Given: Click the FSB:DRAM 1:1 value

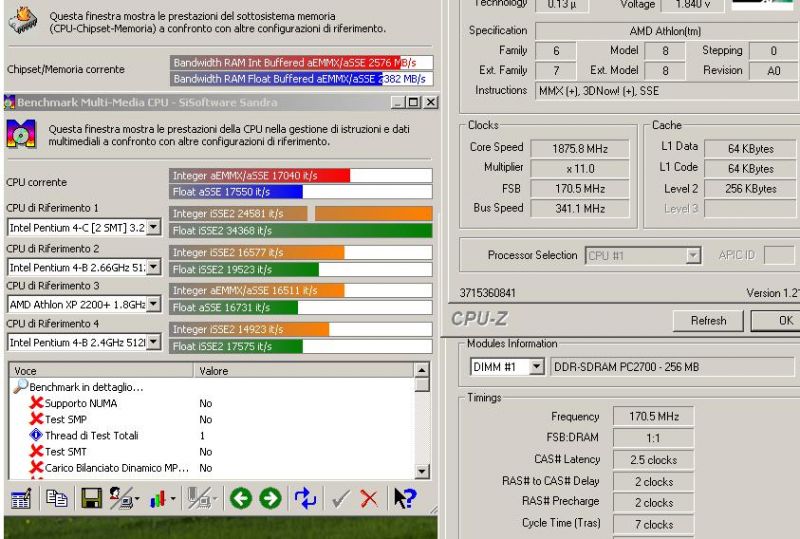Looking at the screenshot, I should pyautogui.click(x=654, y=438).
